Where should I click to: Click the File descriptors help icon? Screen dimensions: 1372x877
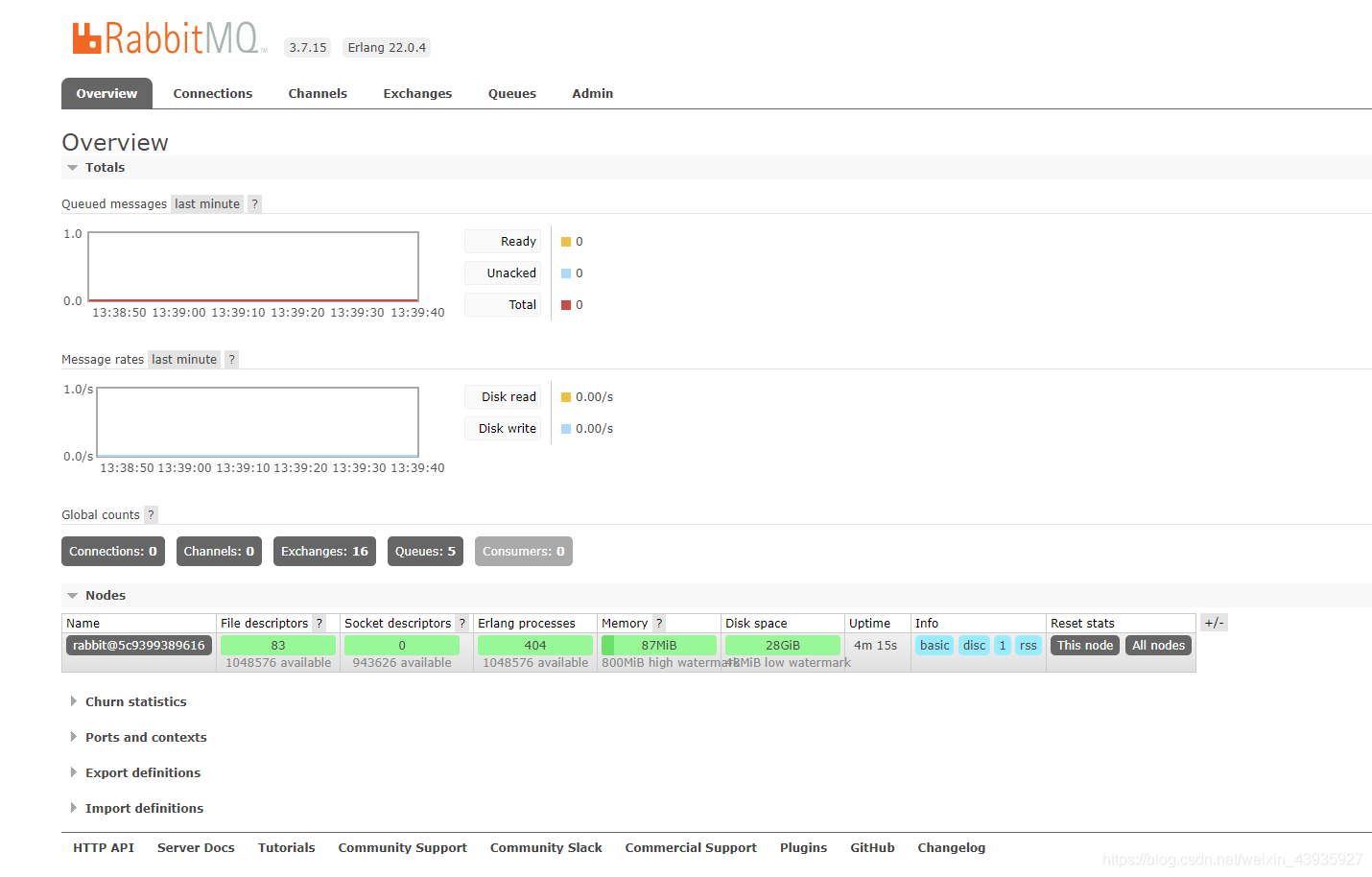point(319,623)
